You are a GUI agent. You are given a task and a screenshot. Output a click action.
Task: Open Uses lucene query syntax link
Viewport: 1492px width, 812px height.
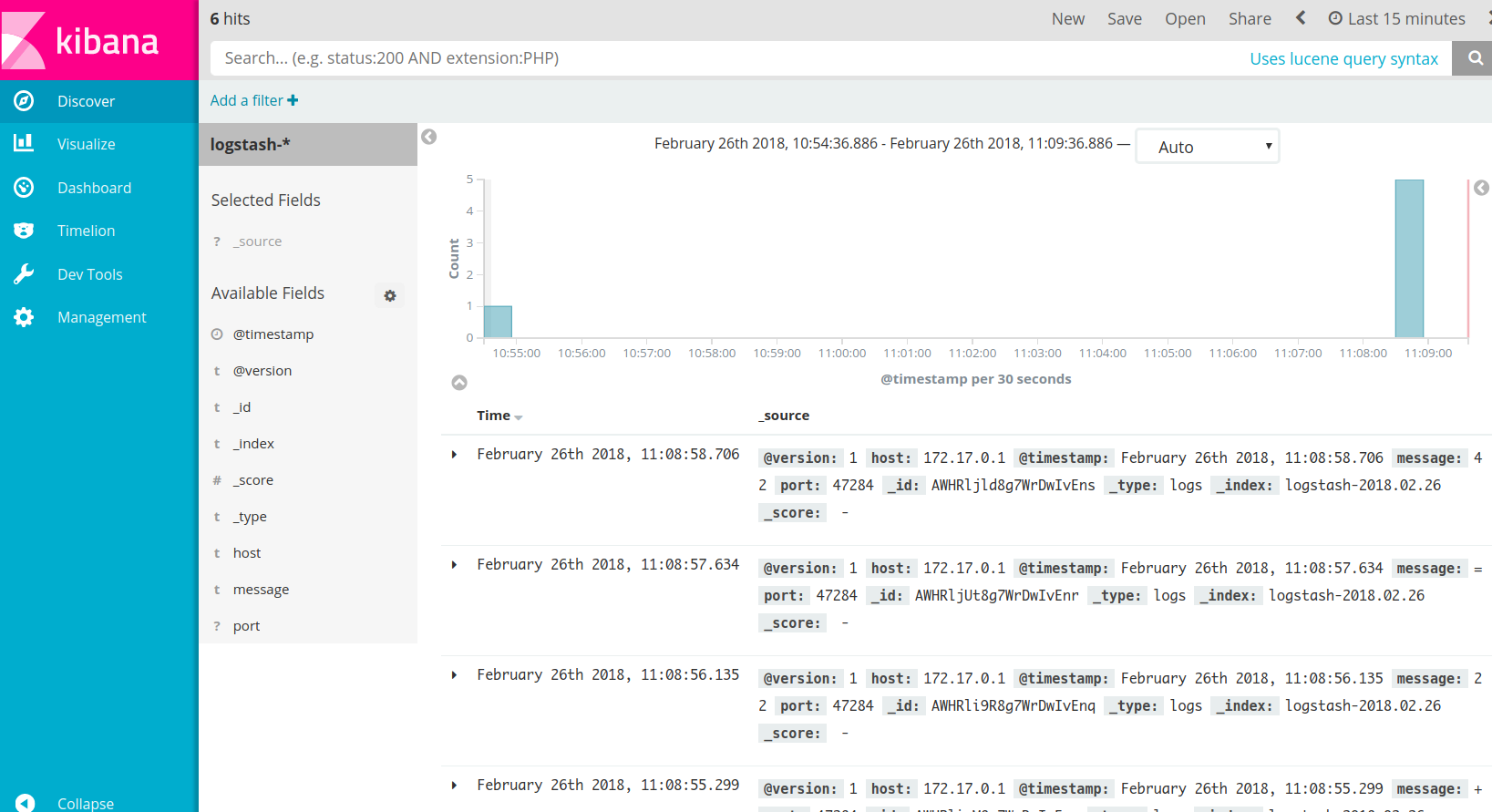(1343, 58)
